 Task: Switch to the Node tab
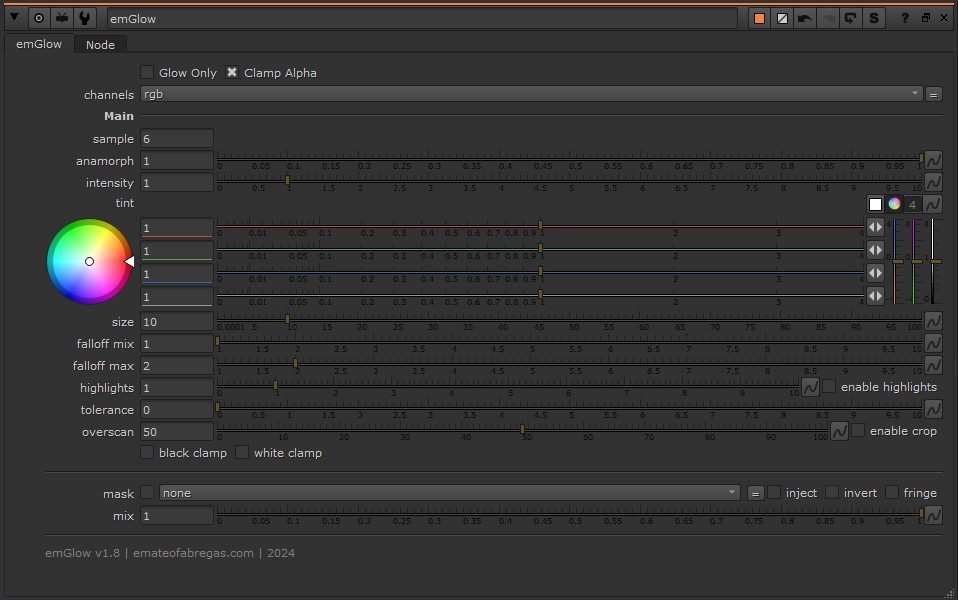coord(100,44)
